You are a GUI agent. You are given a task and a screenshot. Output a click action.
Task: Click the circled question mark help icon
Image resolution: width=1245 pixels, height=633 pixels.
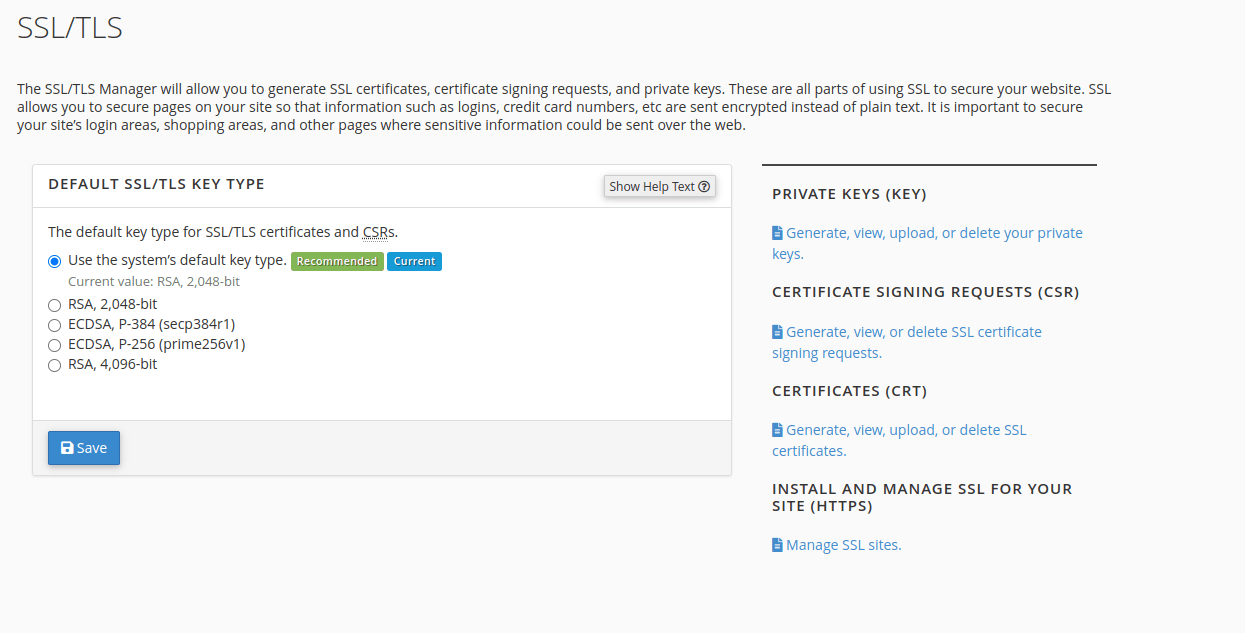click(705, 186)
